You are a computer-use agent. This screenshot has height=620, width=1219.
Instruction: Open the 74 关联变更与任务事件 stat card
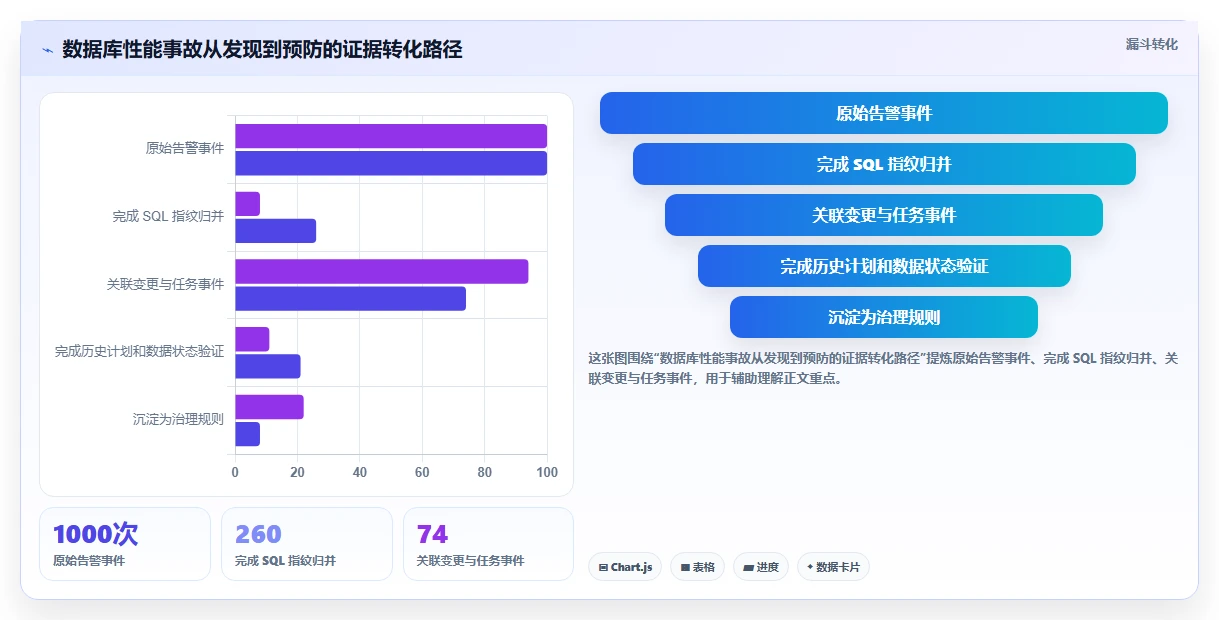tap(488, 544)
